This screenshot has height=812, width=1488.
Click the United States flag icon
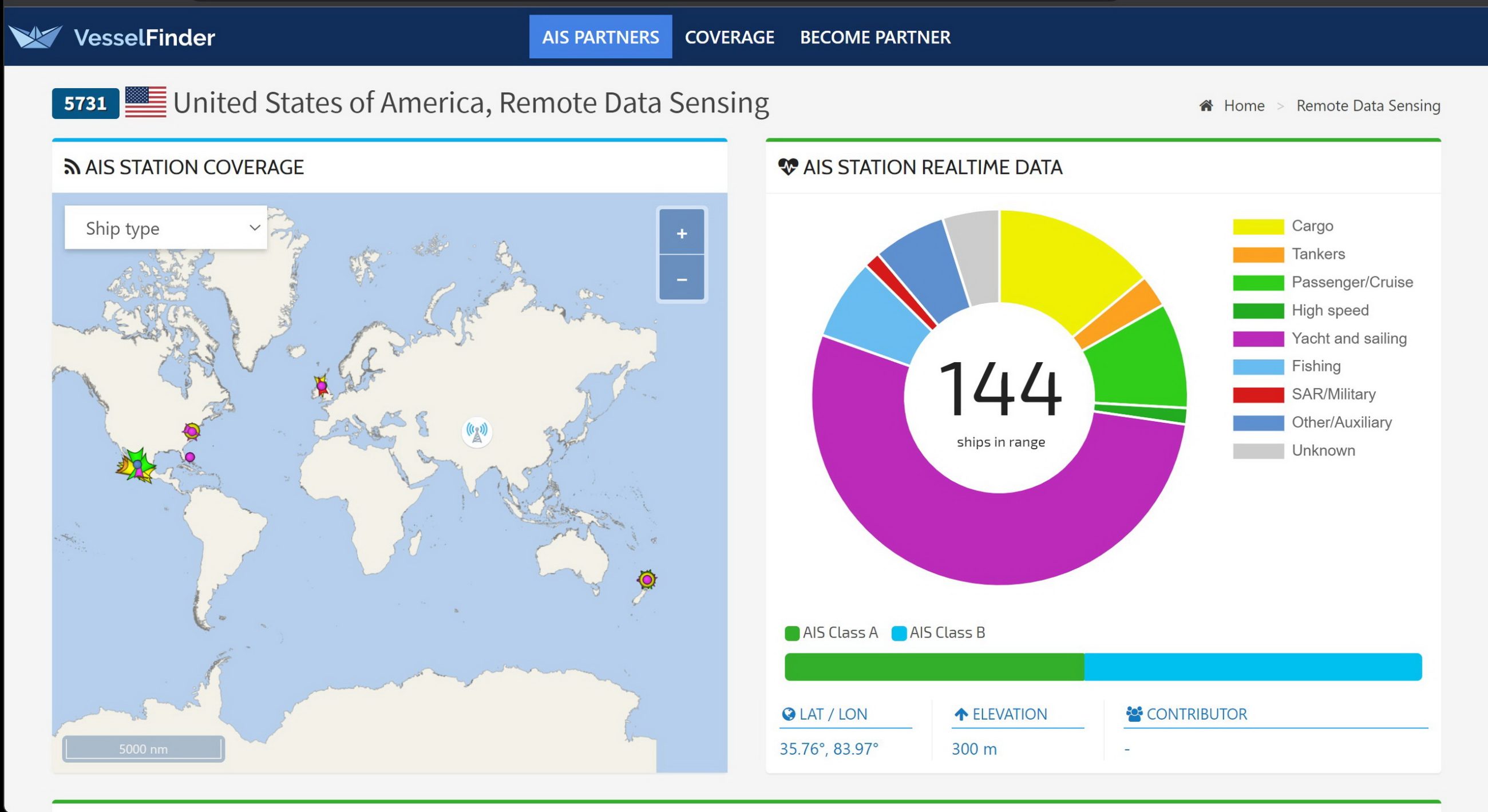[x=145, y=102]
